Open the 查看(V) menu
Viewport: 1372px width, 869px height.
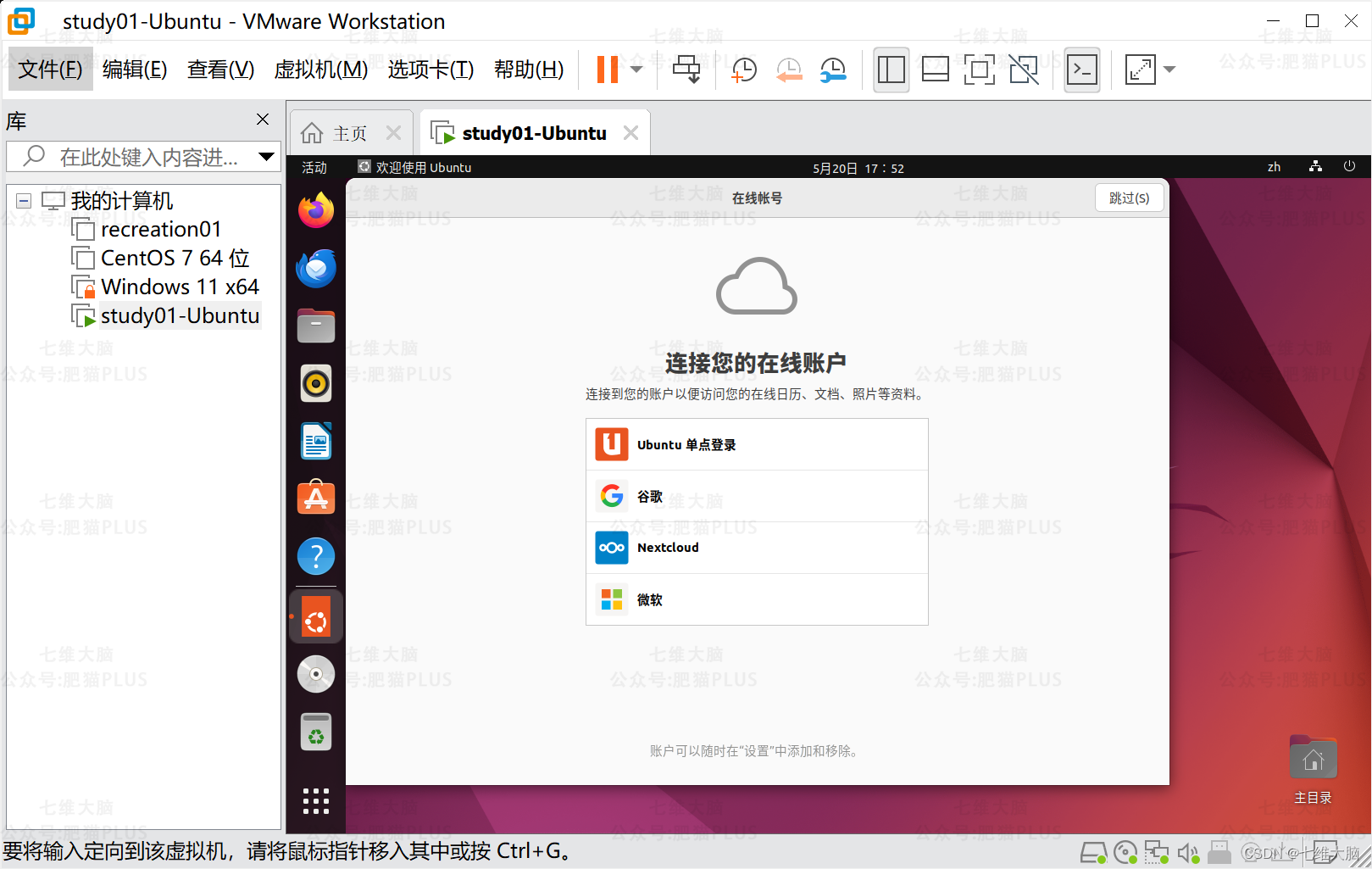[220, 70]
